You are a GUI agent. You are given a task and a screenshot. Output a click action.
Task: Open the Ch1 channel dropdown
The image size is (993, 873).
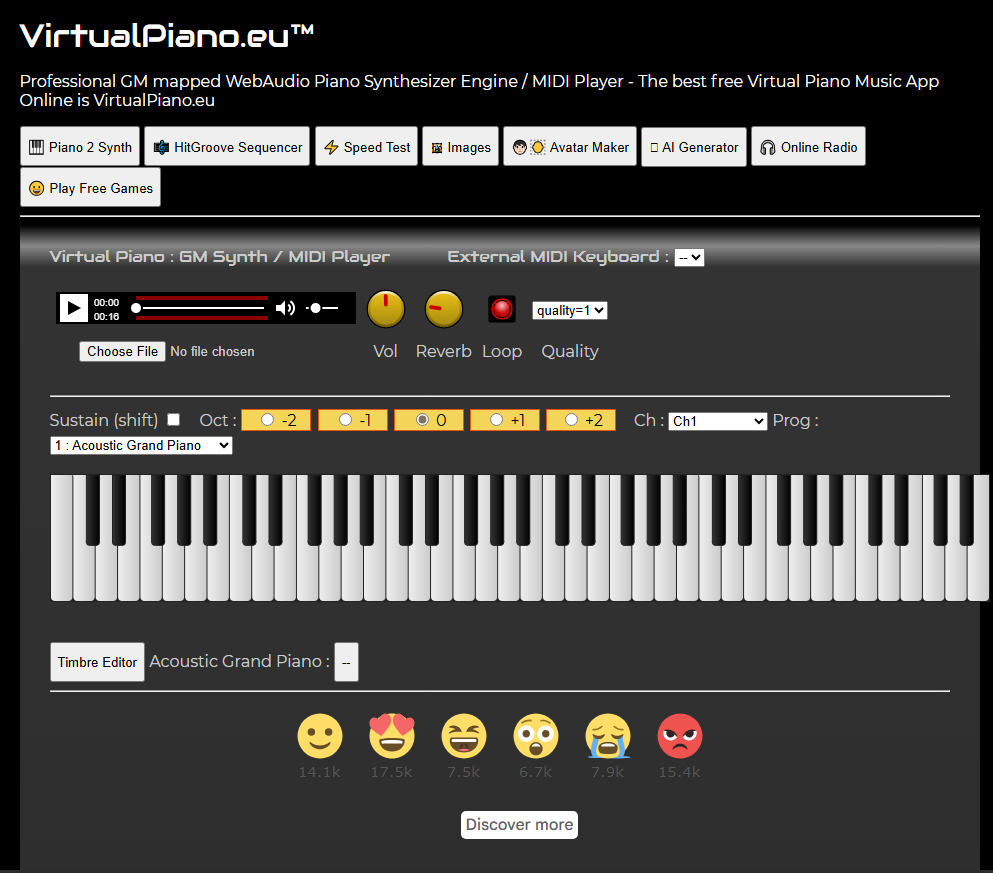[717, 421]
